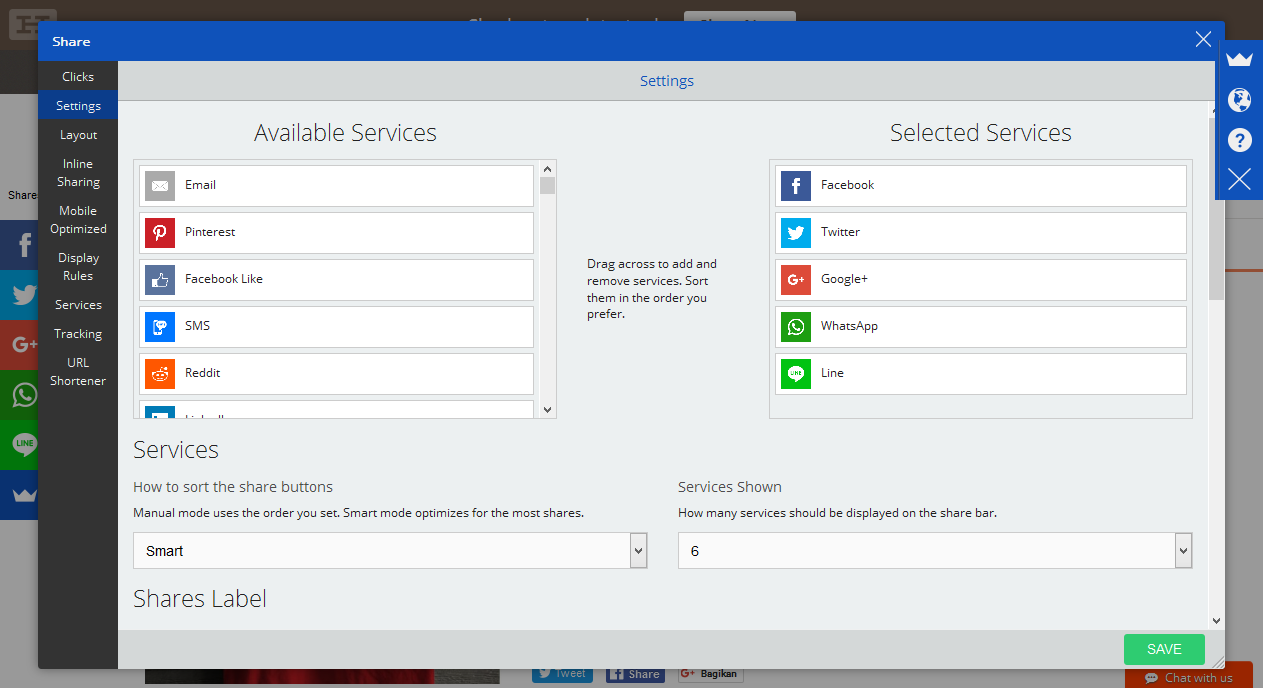Click the X icon in right blue sidebar
The image size is (1263, 688).
1239,180
